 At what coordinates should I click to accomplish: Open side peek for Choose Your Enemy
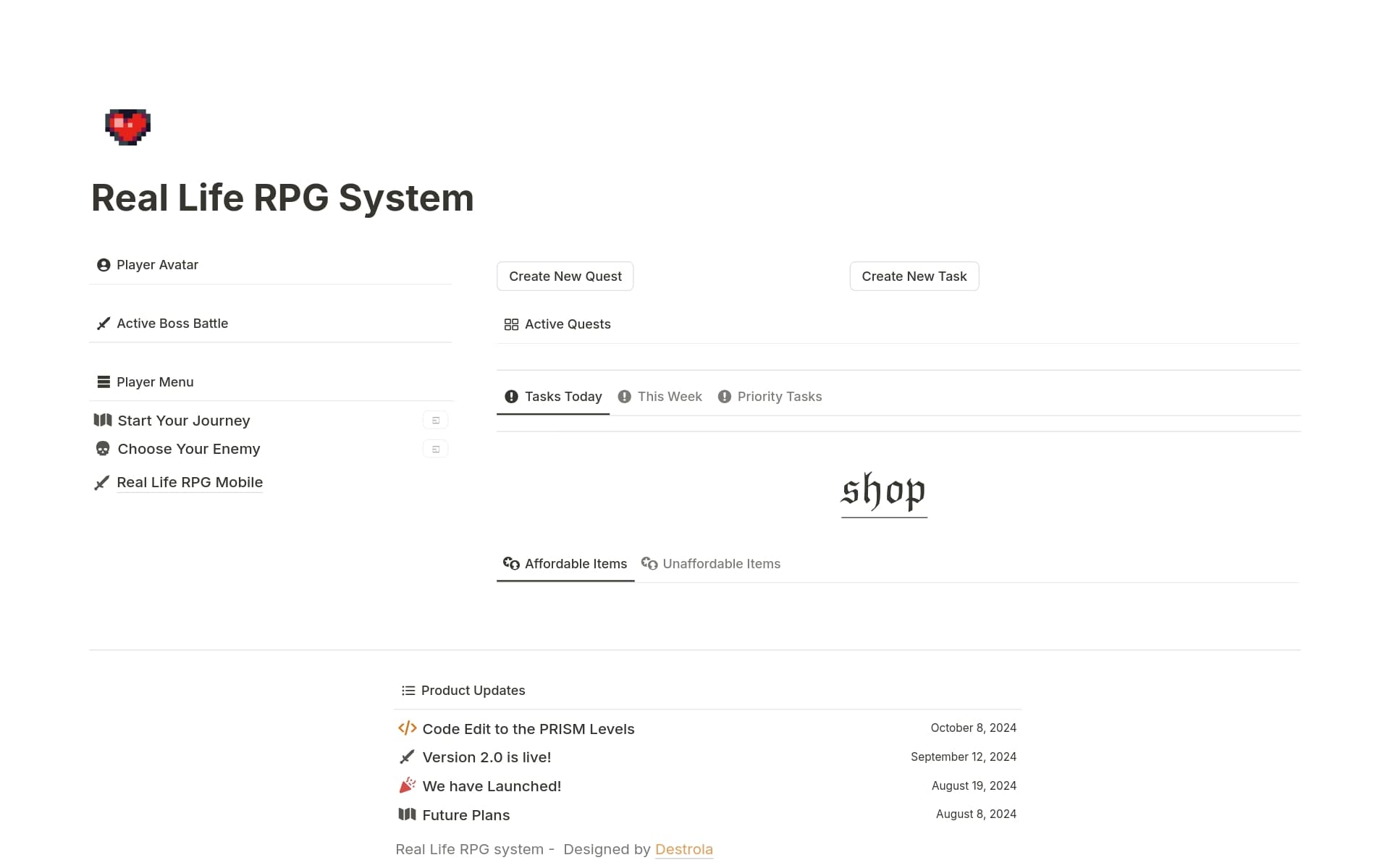(435, 448)
